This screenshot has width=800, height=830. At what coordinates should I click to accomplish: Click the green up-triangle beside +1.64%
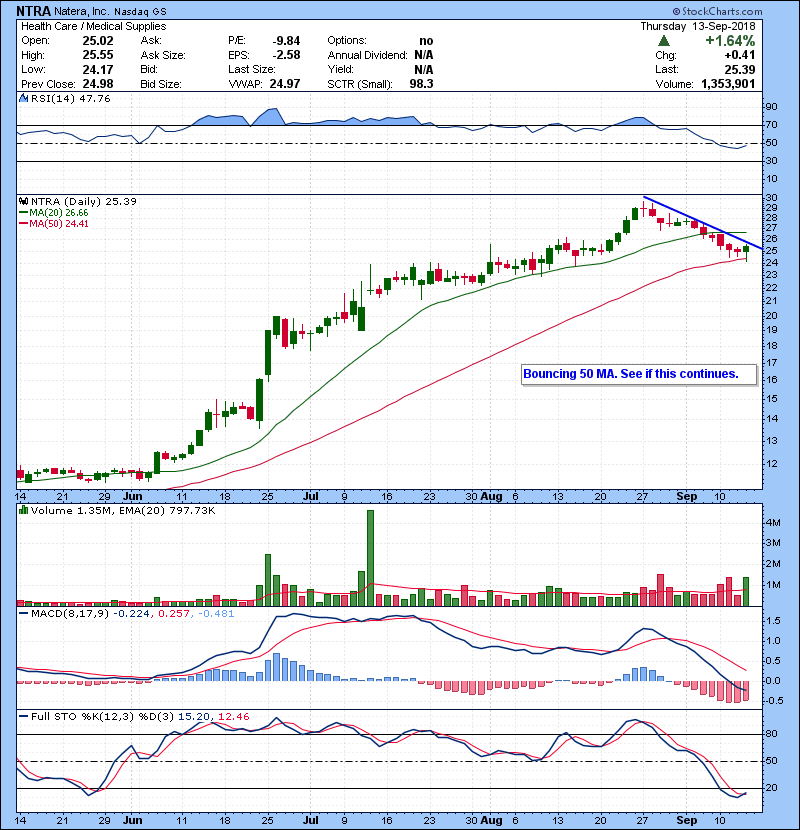[664, 41]
